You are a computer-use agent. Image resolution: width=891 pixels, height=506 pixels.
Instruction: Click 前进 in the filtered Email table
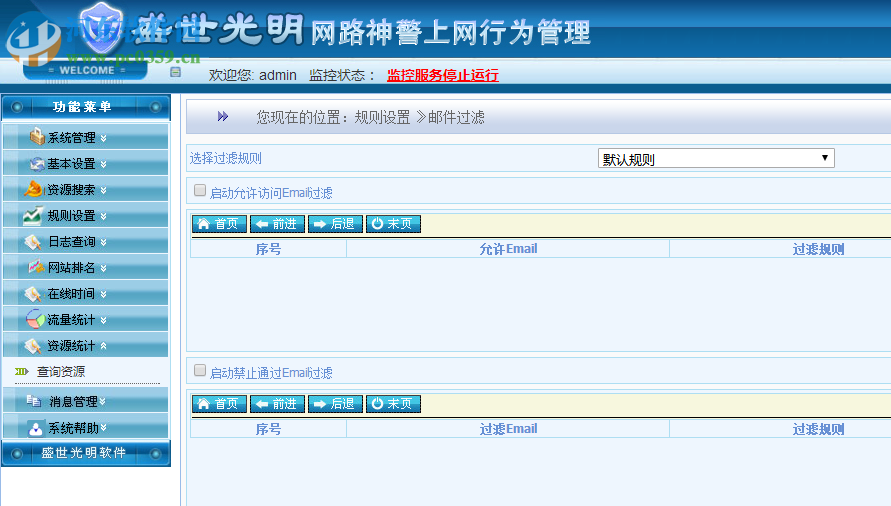(x=277, y=404)
